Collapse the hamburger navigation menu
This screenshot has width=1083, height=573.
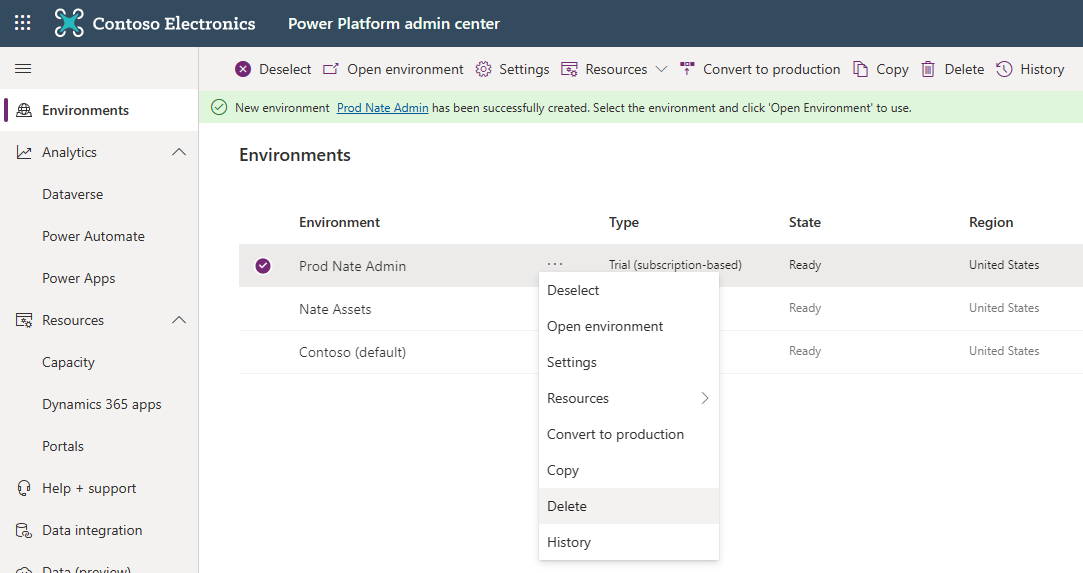click(x=23, y=68)
